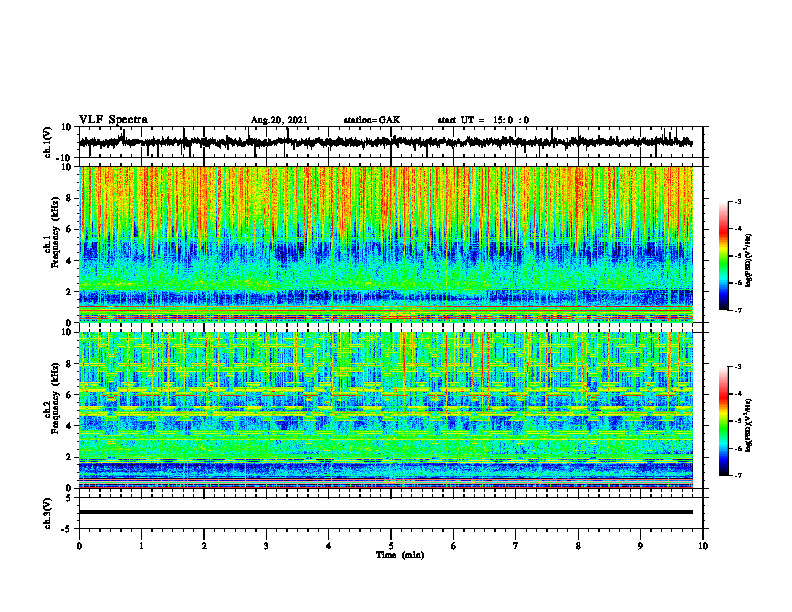792x612 pixels.
Task: Click the time axis tick label "9"
Action: [x=640, y=546]
